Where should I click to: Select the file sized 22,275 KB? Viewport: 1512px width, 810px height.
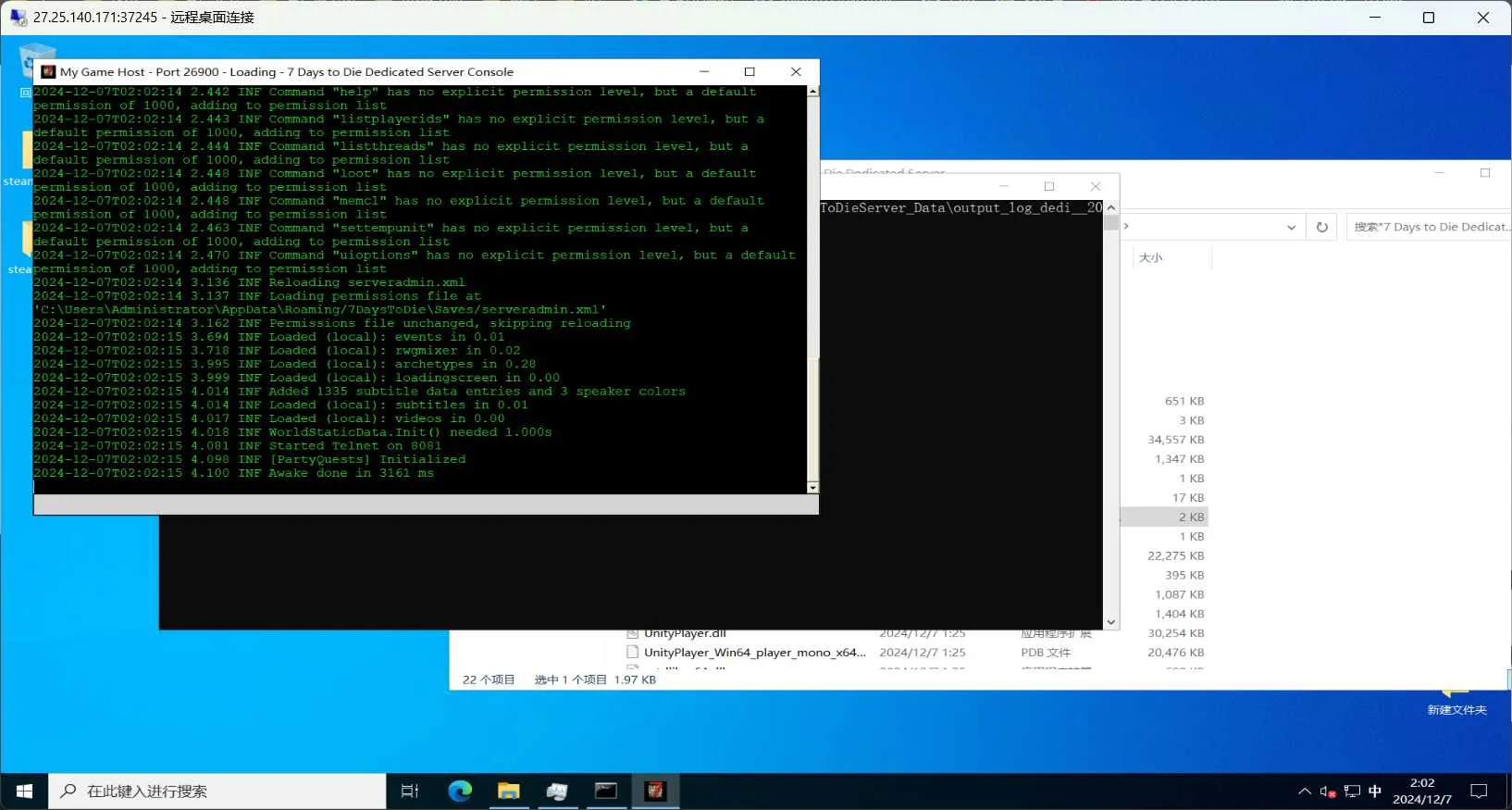[x=1175, y=556]
